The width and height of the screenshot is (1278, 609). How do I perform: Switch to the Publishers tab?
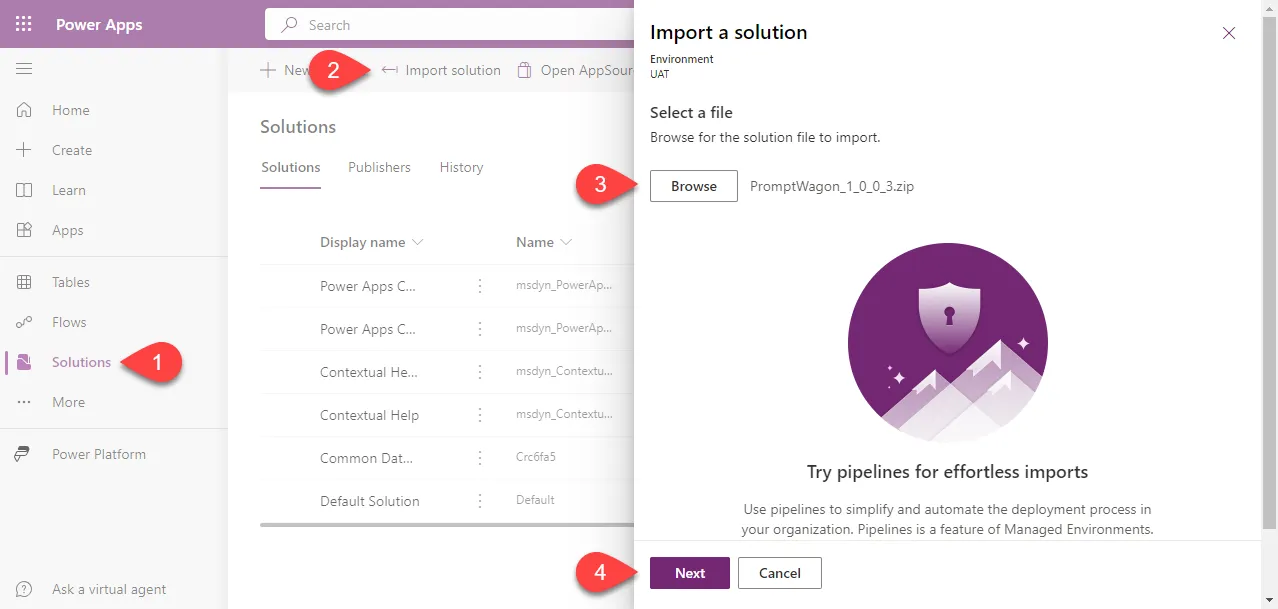pyautogui.click(x=379, y=167)
